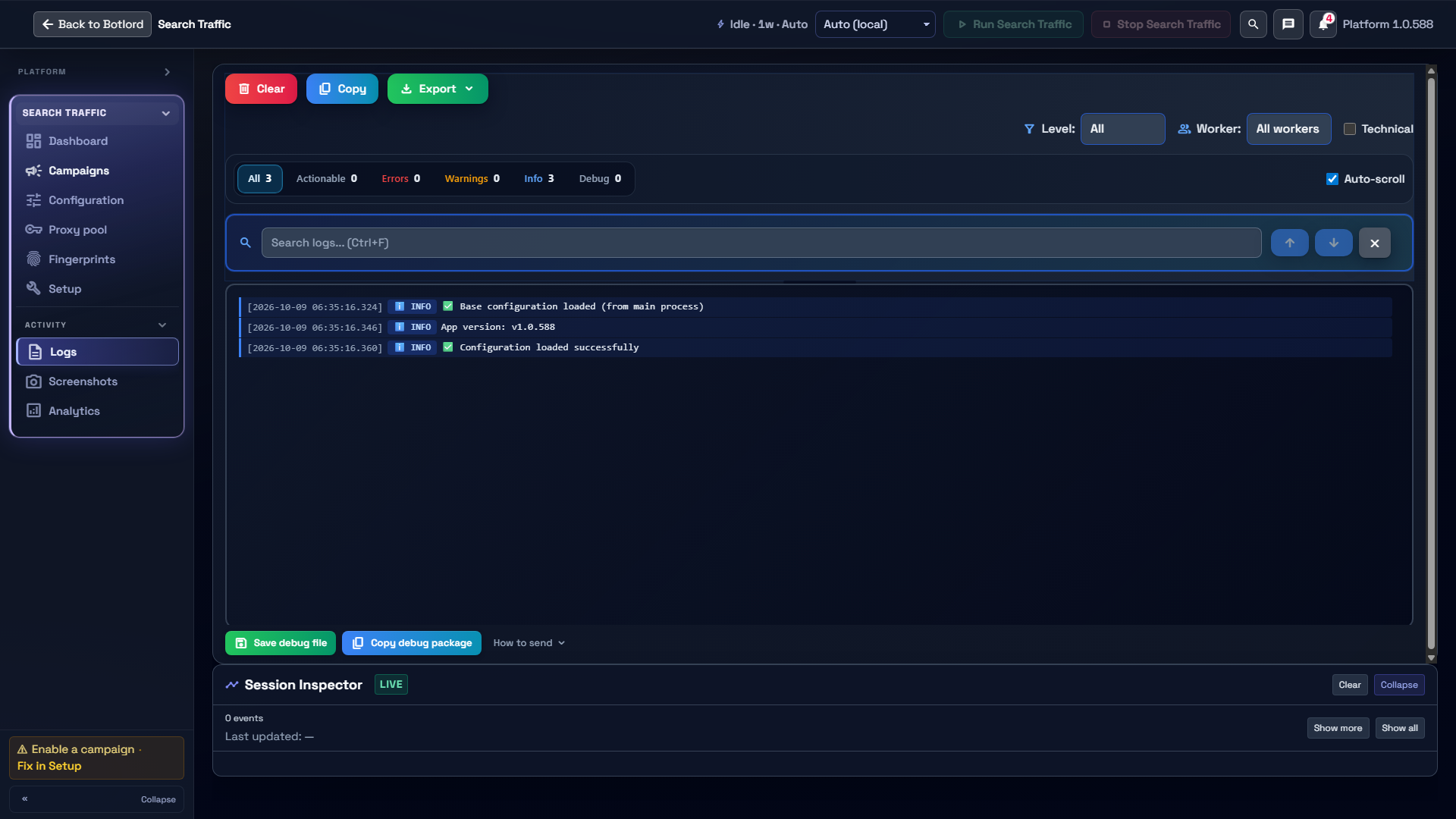Image resolution: width=1456 pixels, height=819 pixels.
Task: Click Show more in Session Inspector
Action: pyautogui.click(x=1338, y=728)
